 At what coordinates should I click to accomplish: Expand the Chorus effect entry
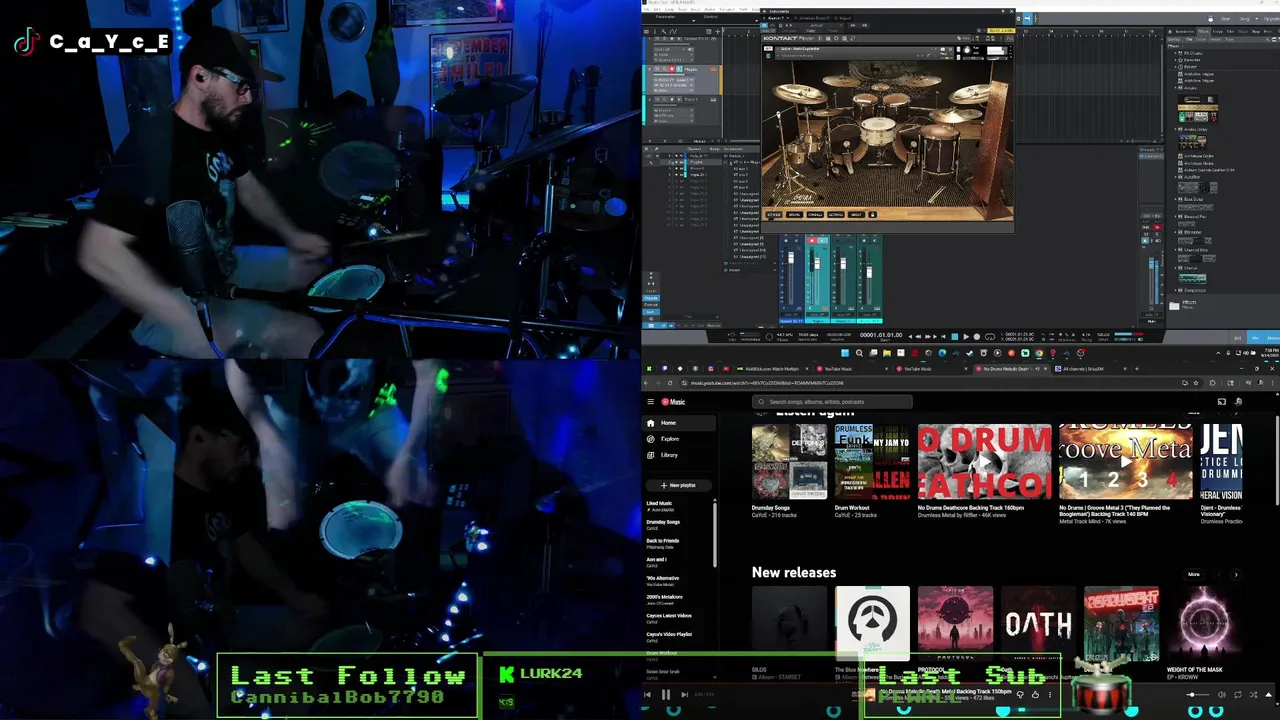tap(1176, 268)
